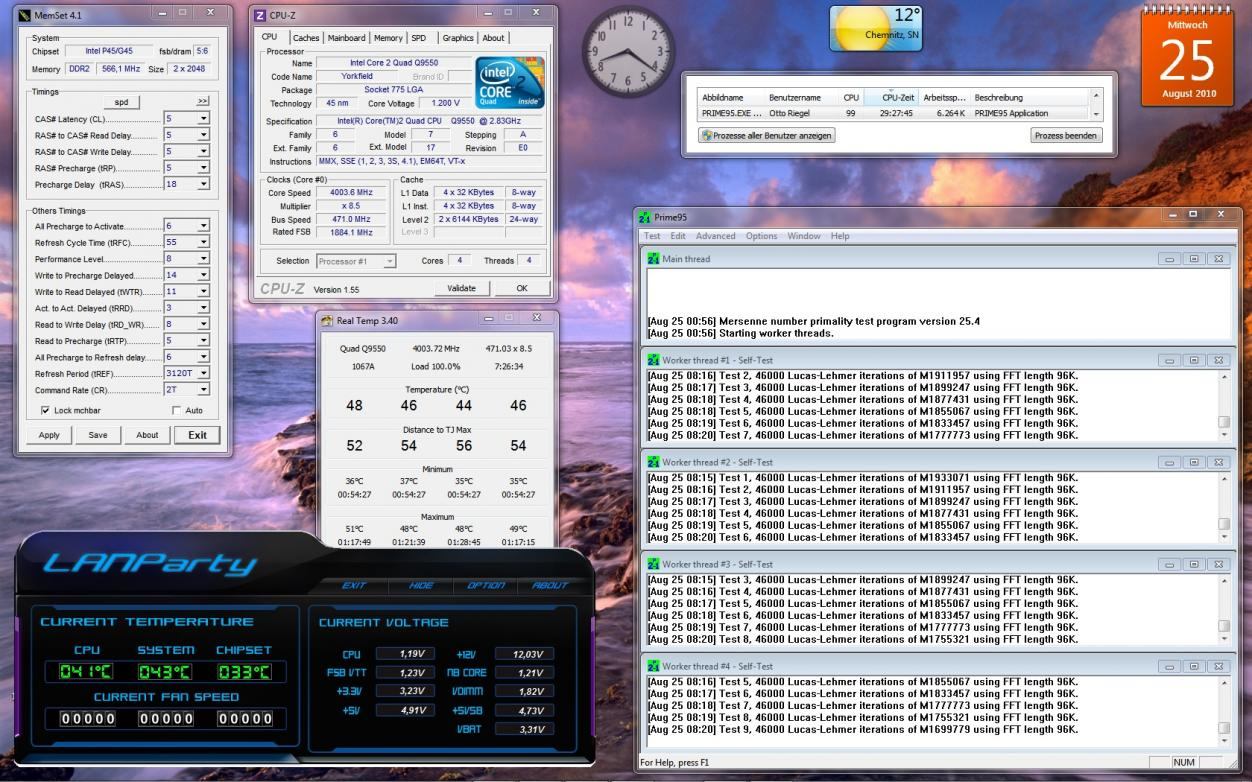Open the Advanced menu in Prime95

[x=715, y=236]
